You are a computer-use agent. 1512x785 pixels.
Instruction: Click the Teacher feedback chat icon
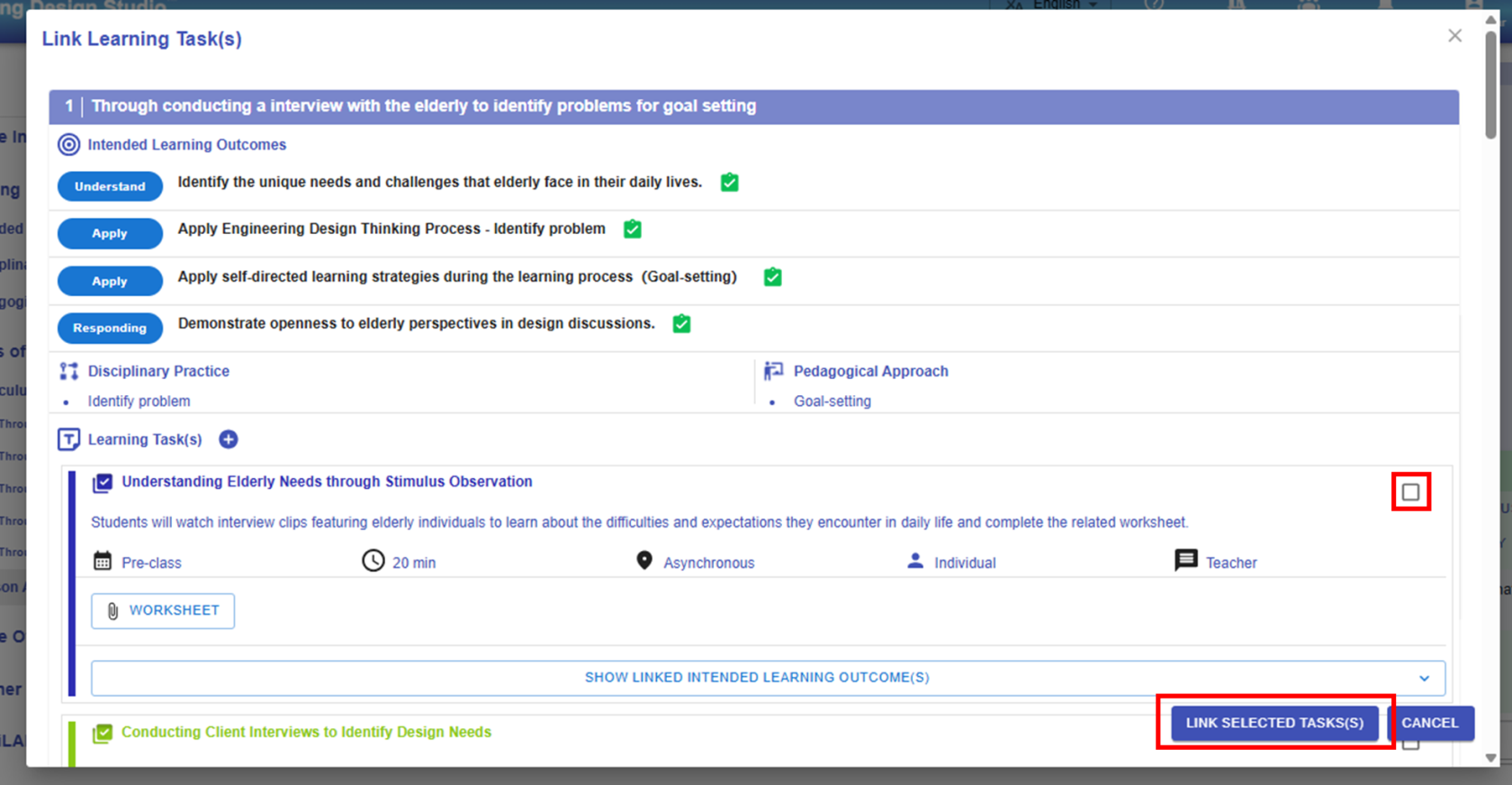point(1185,561)
